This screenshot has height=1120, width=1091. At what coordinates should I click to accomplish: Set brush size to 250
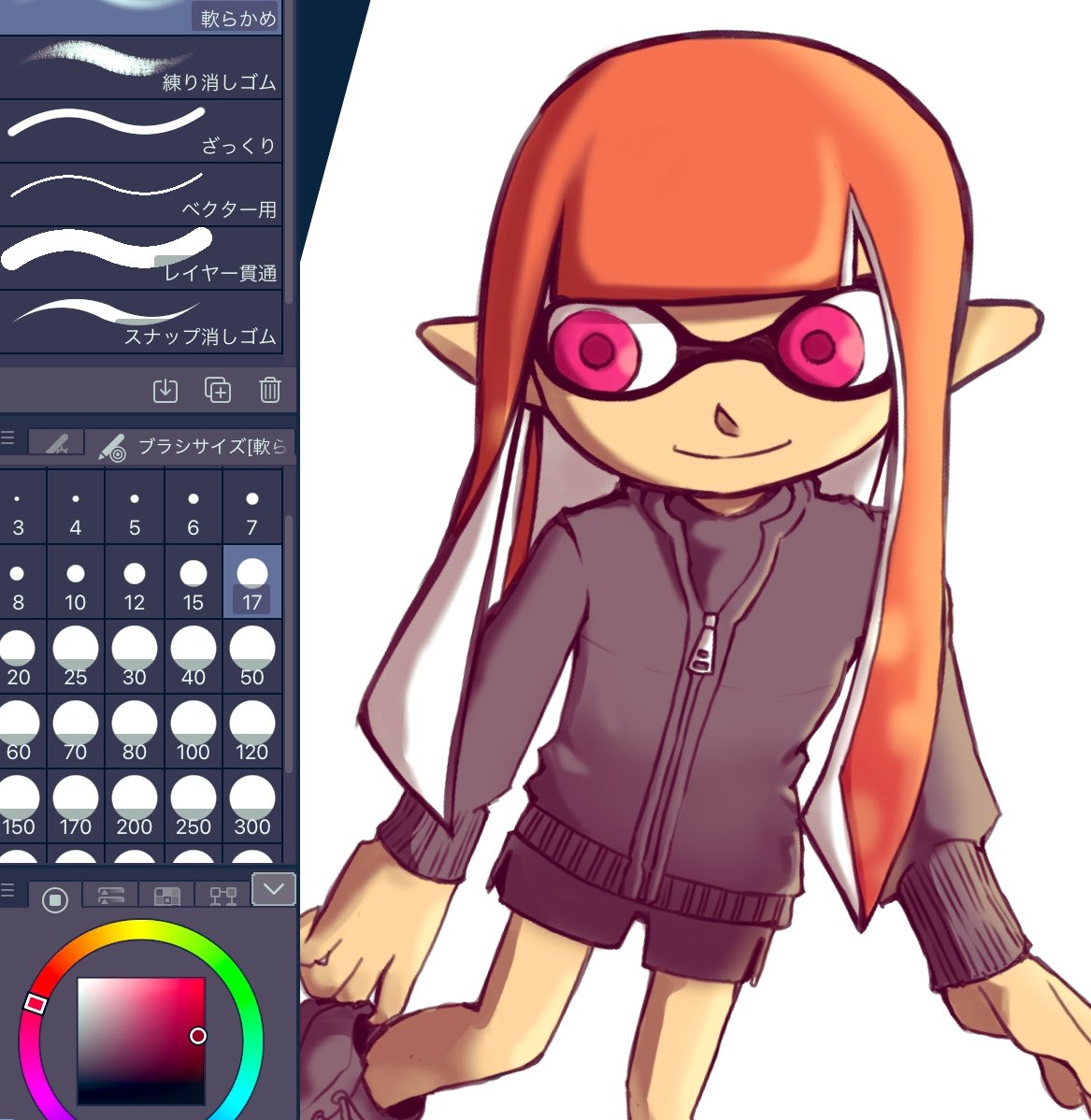point(193,807)
